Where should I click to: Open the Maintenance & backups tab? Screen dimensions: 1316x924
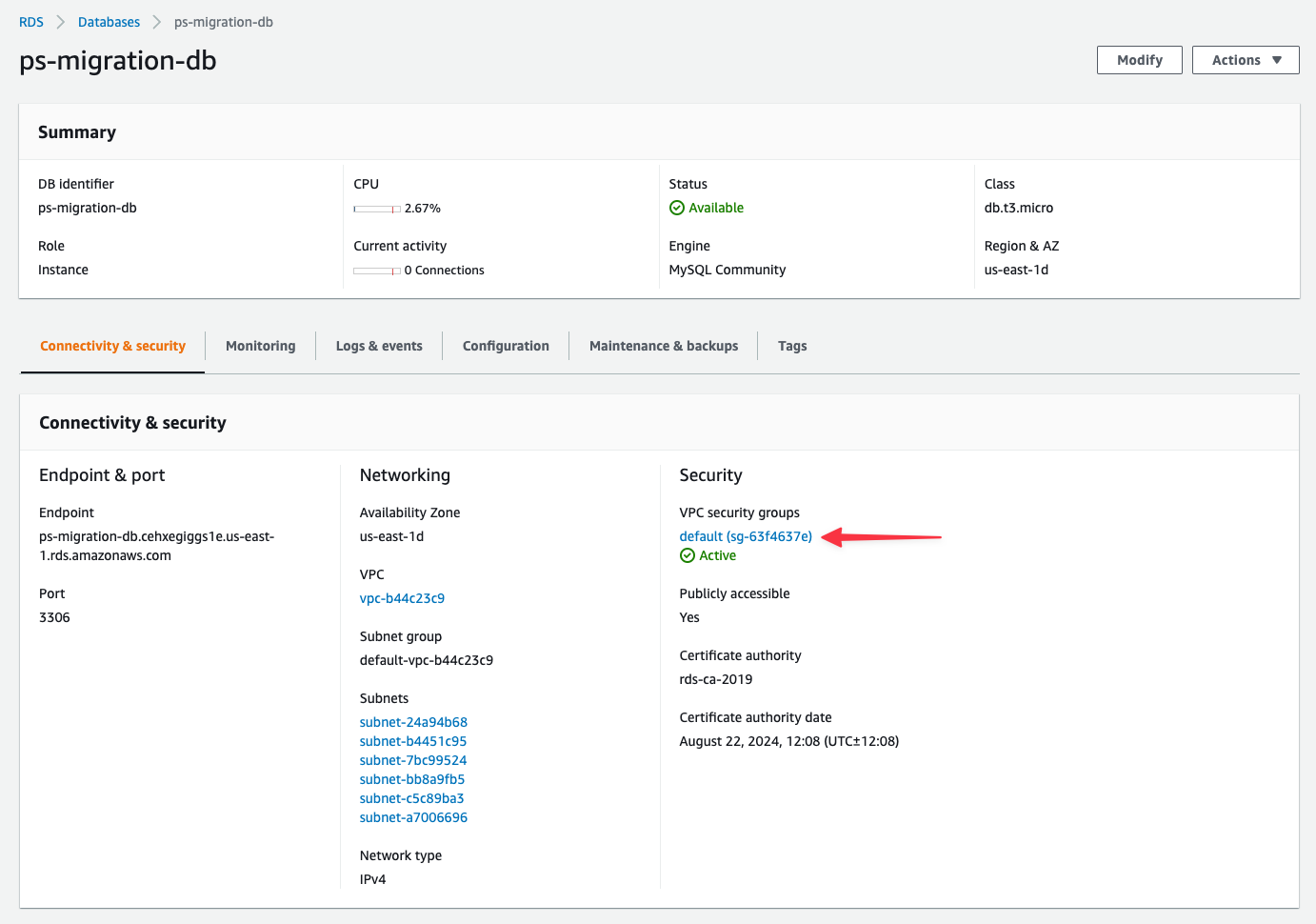(663, 345)
